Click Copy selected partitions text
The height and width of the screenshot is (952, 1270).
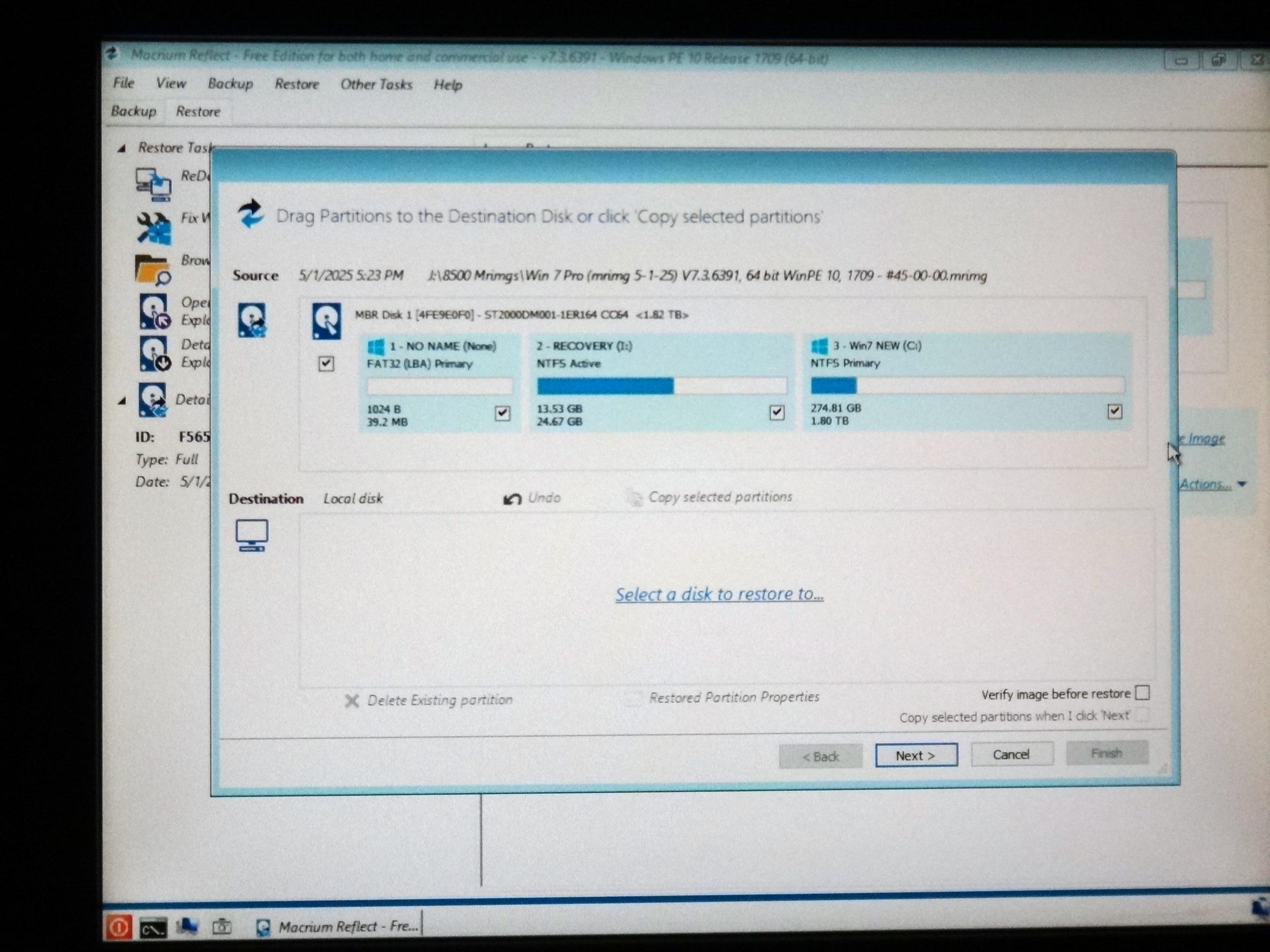pos(721,497)
